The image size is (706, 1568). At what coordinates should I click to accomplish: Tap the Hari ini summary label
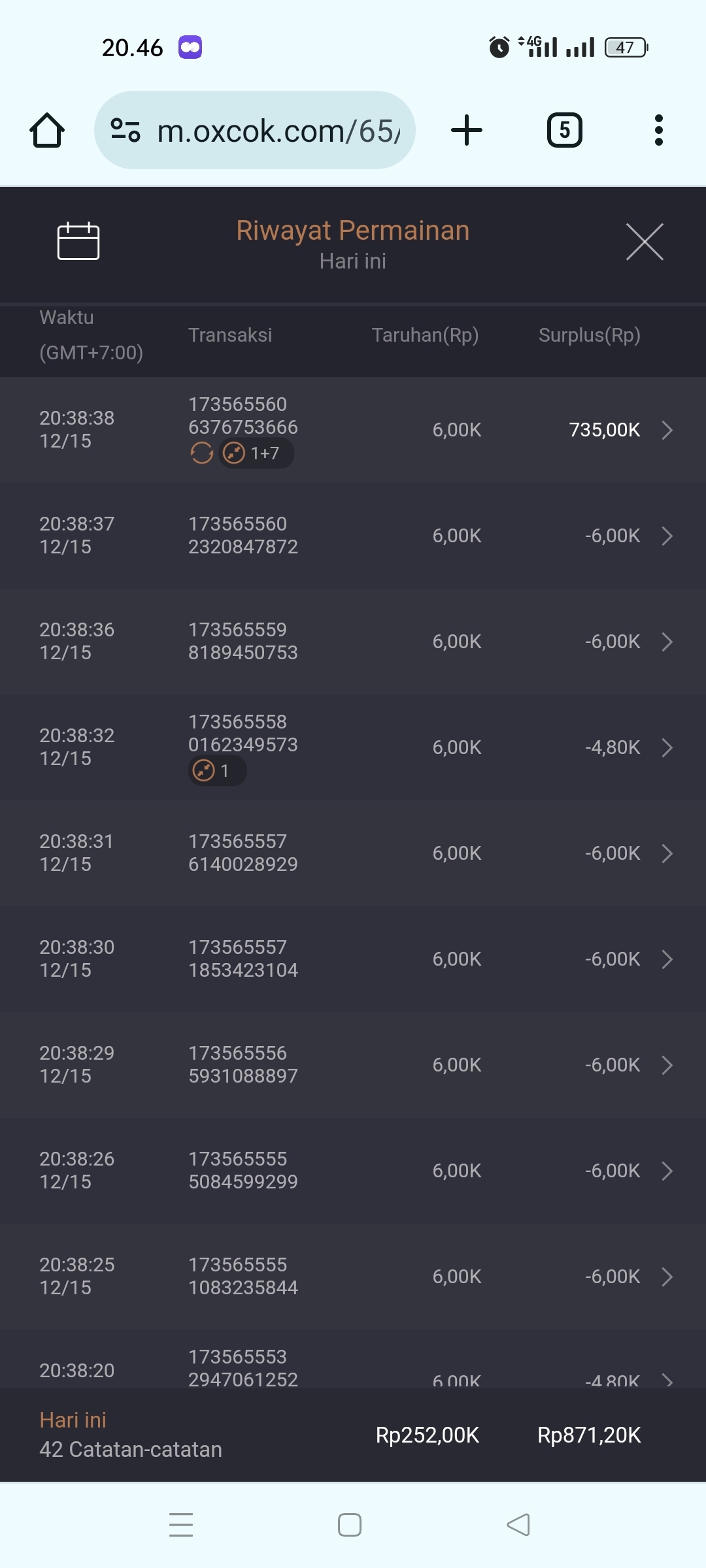pos(73,1420)
